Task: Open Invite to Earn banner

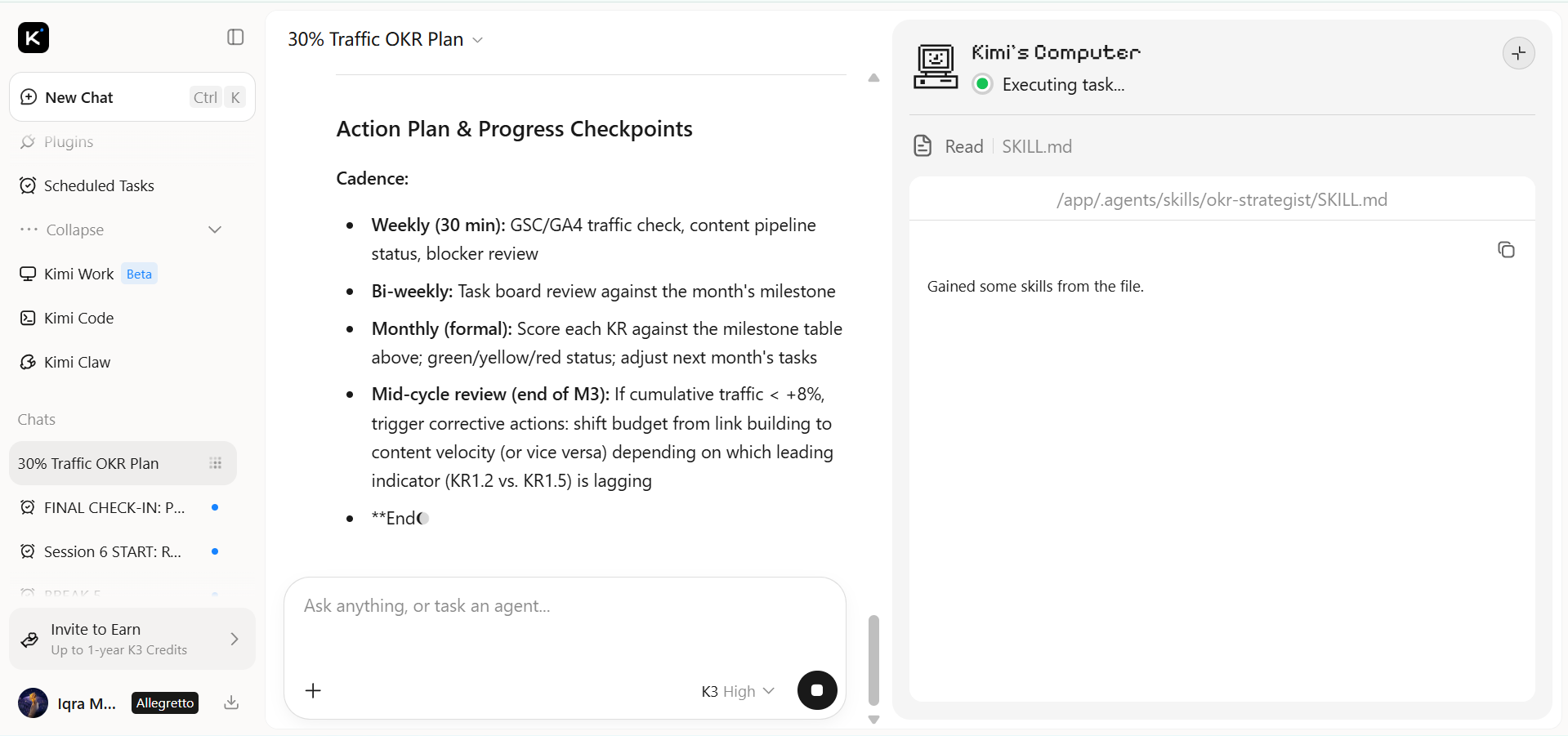Action: click(x=132, y=639)
